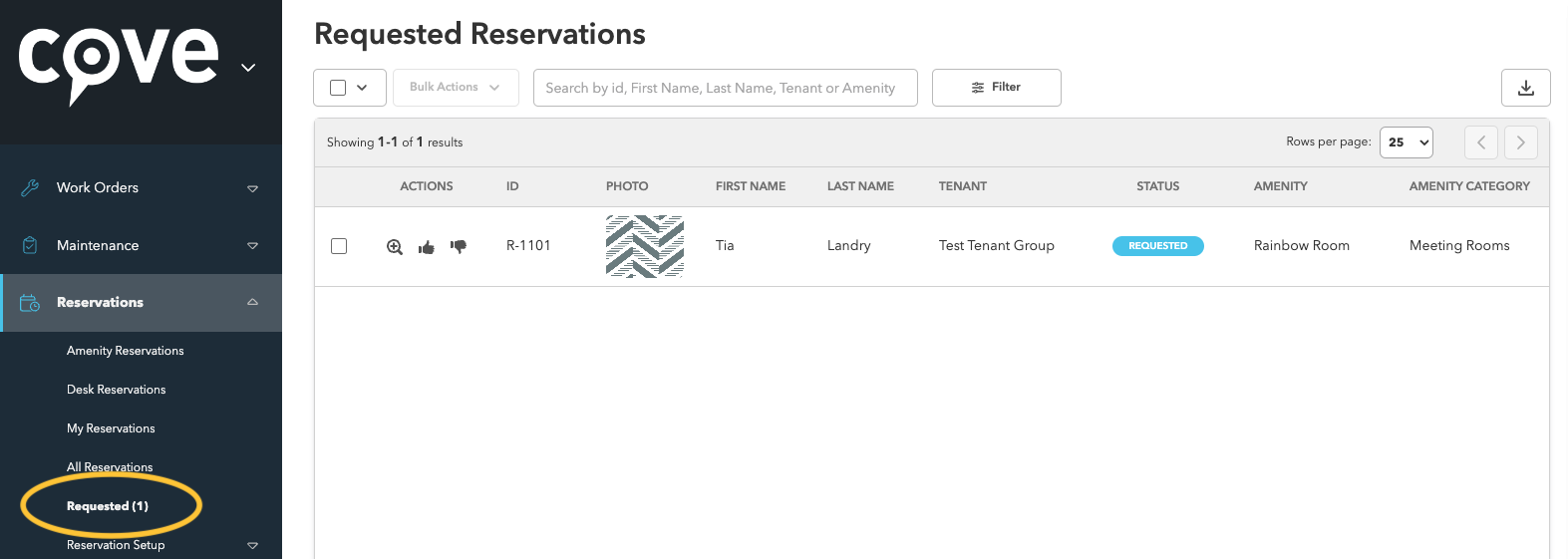The height and width of the screenshot is (559, 1568).
Task: Click the download export icon
Action: click(x=1525, y=88)
